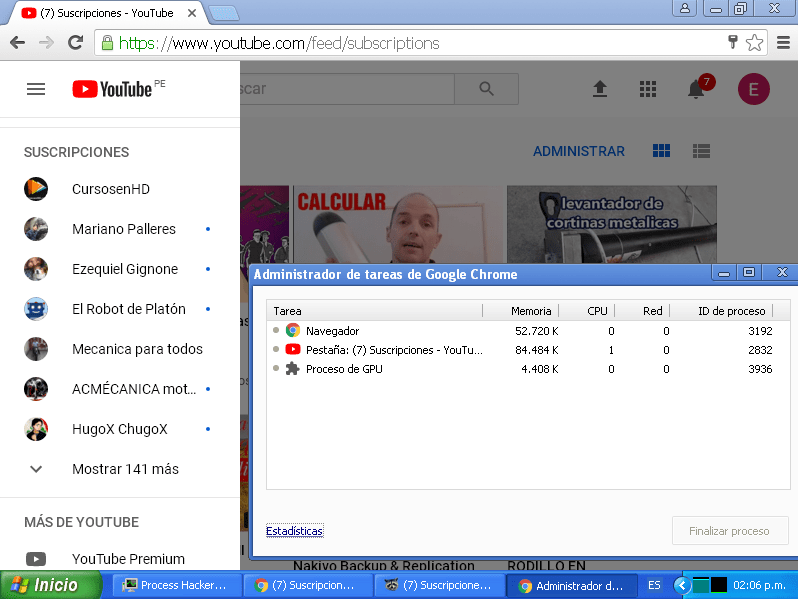Open the Mecanica para todos subscription
Screen dimensions: 798x599
tap(120, 349)
